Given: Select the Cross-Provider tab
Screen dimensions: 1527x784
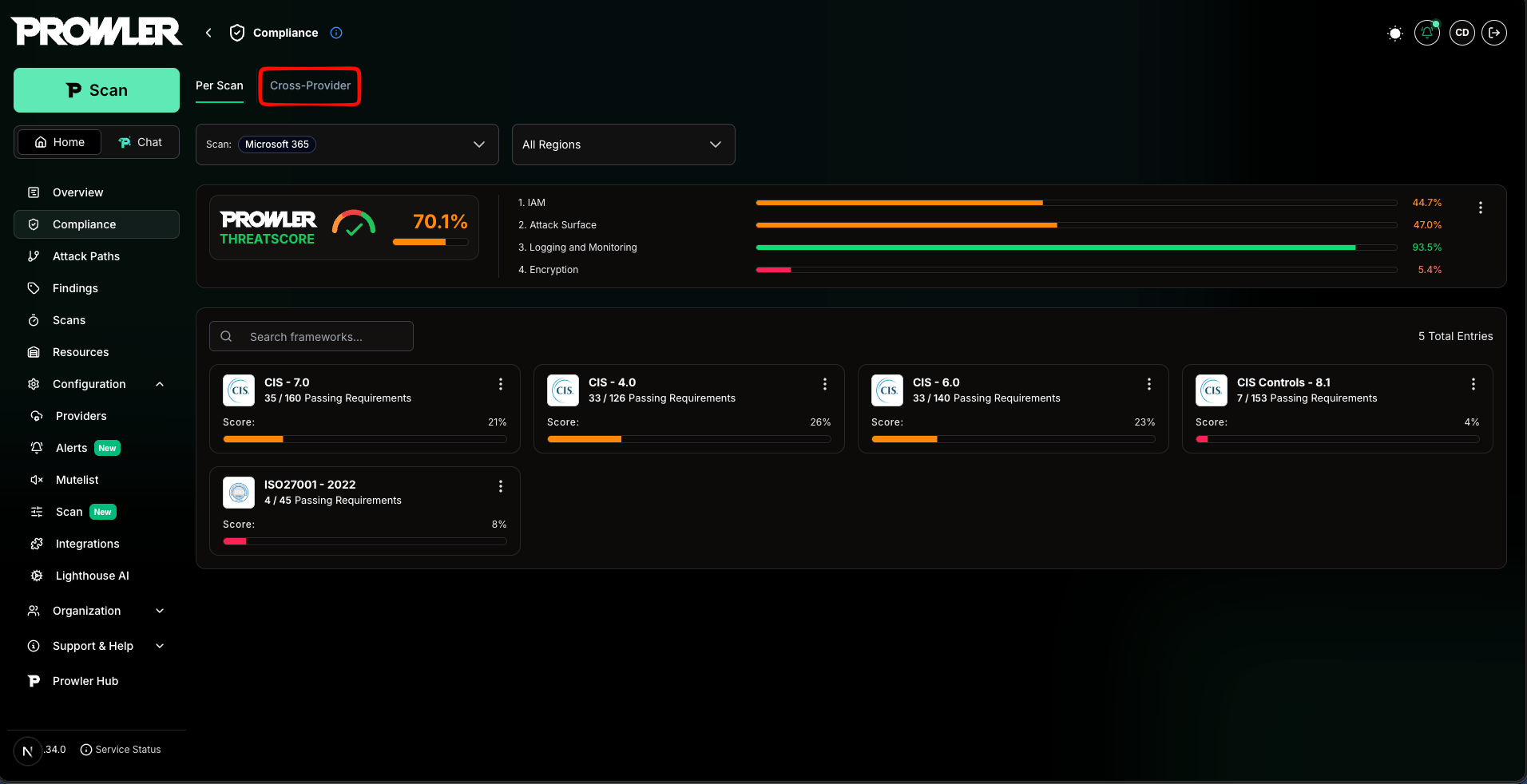Looking at the screenshot, I should [311, 85].
